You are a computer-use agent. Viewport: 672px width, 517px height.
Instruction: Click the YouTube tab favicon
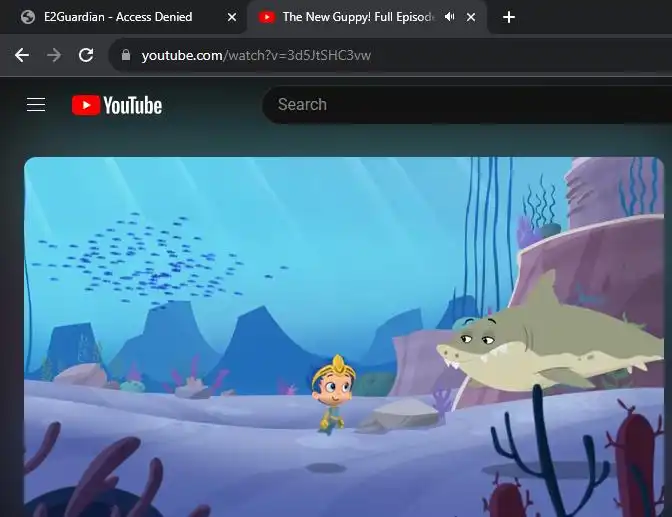(267, 17)
